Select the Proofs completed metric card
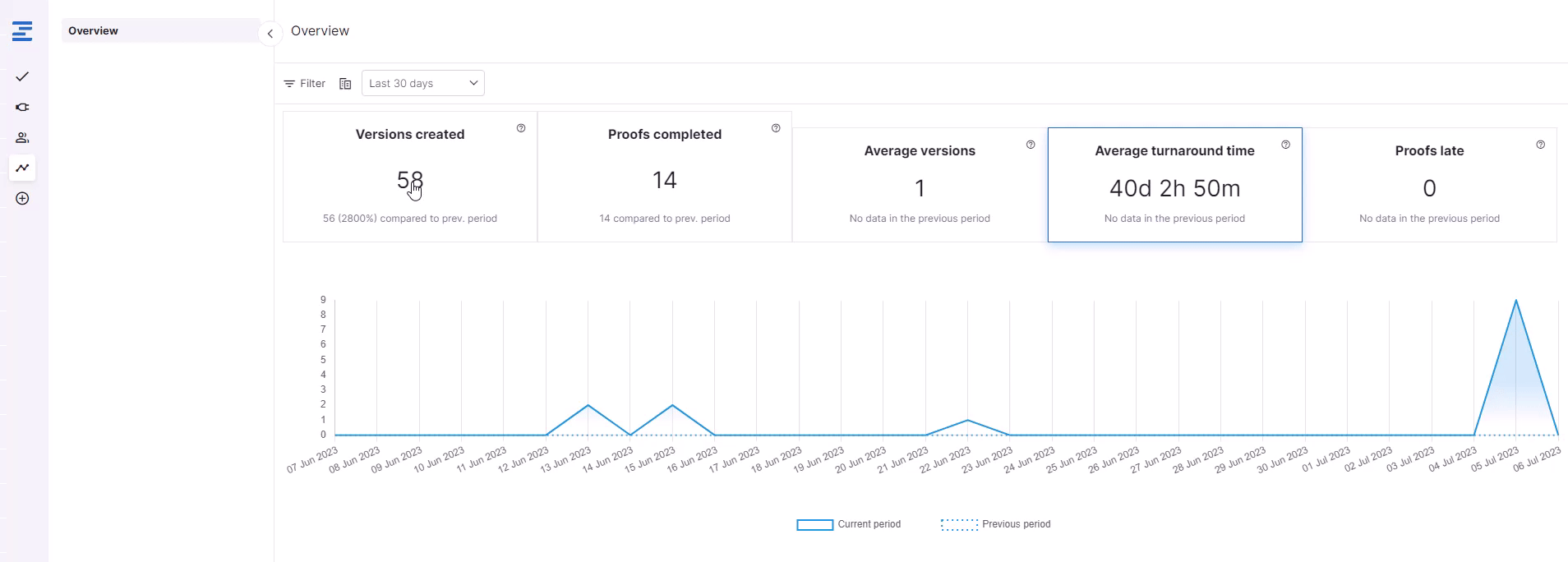1568x562 pixels. point(664,177)
